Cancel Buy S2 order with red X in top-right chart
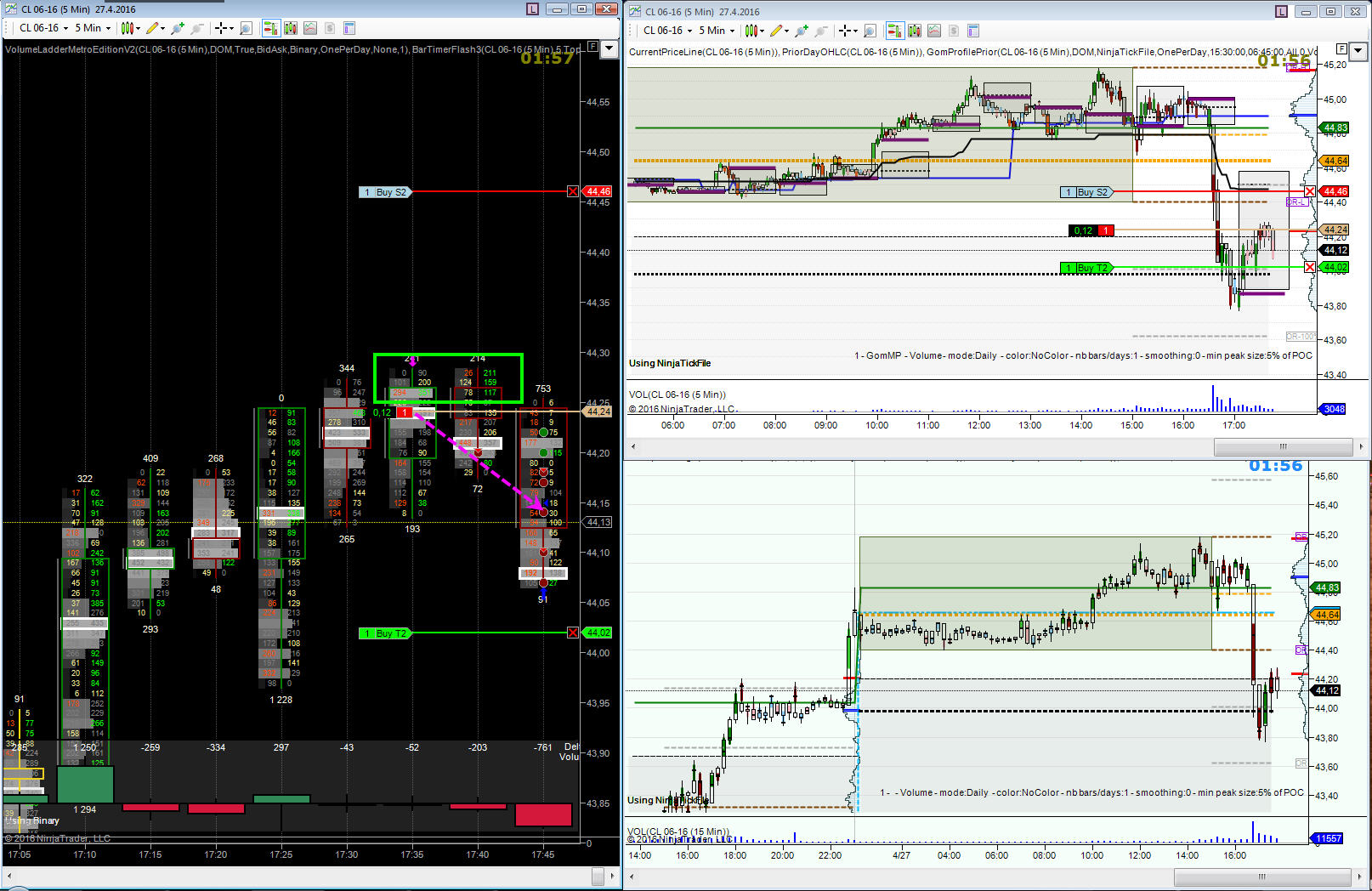The height and width of the screenshot is (891, 1372). [1310, 191]
